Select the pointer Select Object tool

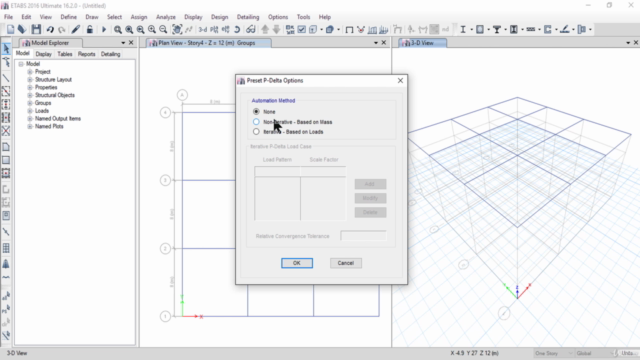pos(6,49)
